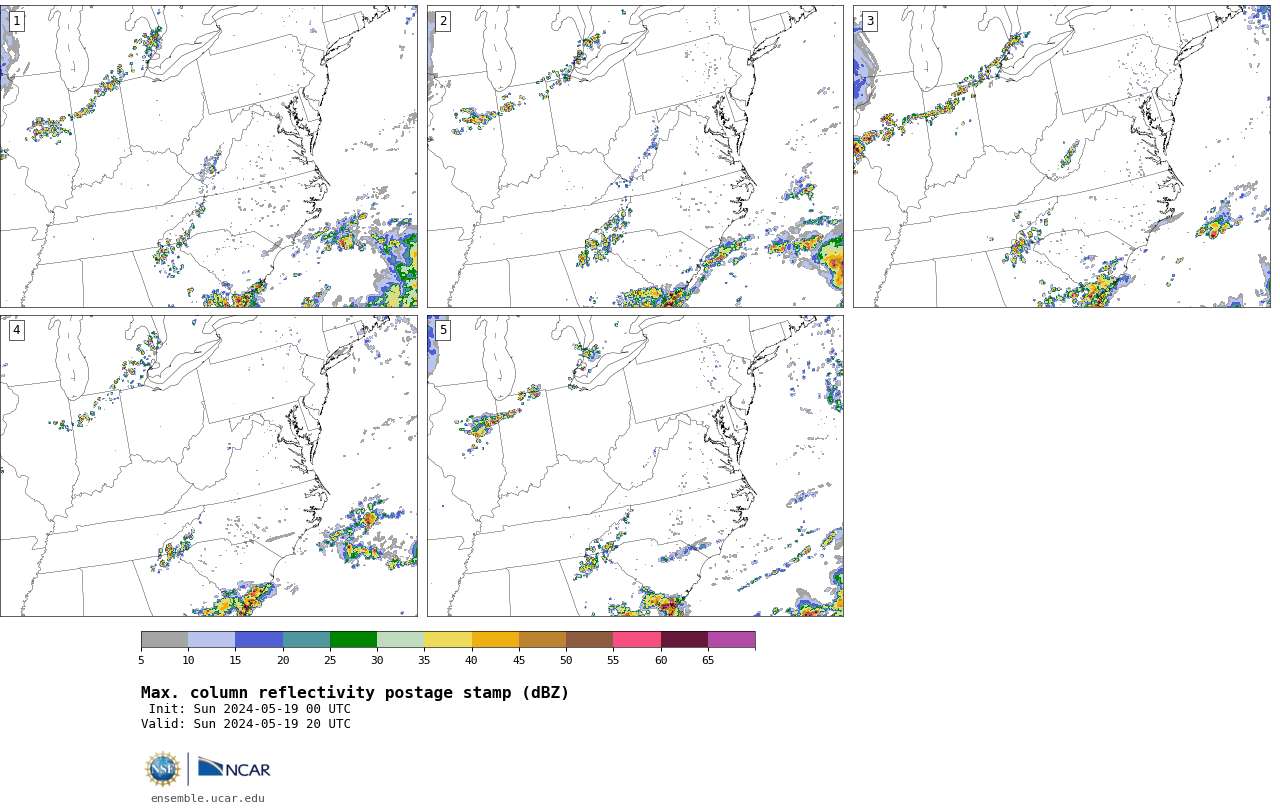Select the blue 15-20 dBZ swatch

pyautogui.click(x=259, y=640)
